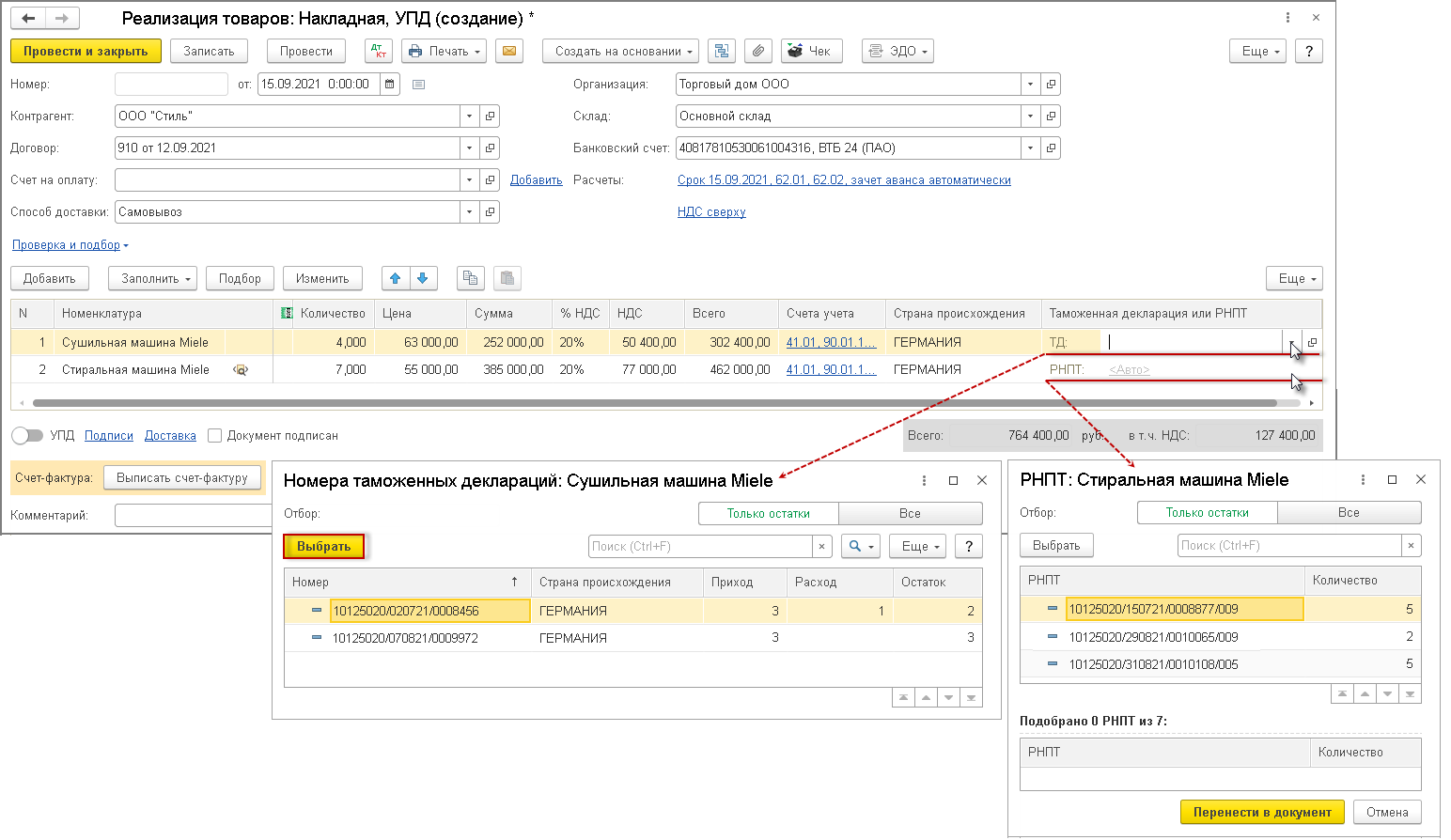Open the Склад record icon
Screen dimensions: 1451x840
pyautogui.click(x=1051, y=116)
